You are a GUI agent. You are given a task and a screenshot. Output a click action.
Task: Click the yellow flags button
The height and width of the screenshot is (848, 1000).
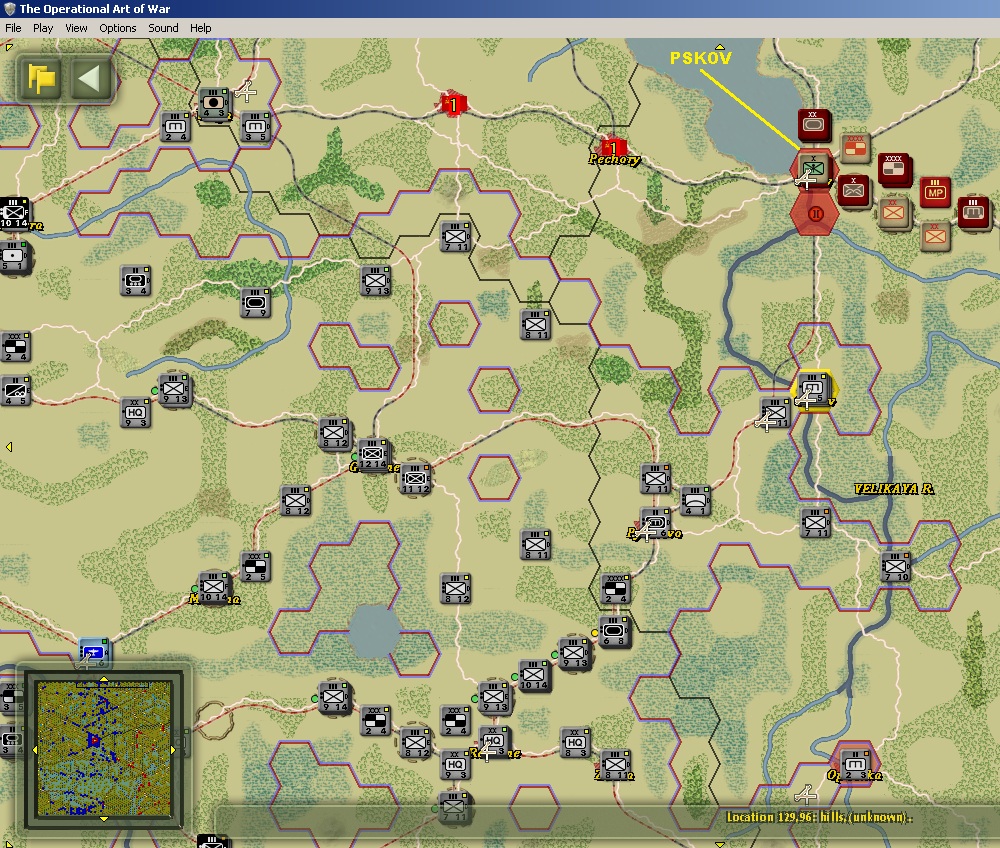[x=41, y=79]
